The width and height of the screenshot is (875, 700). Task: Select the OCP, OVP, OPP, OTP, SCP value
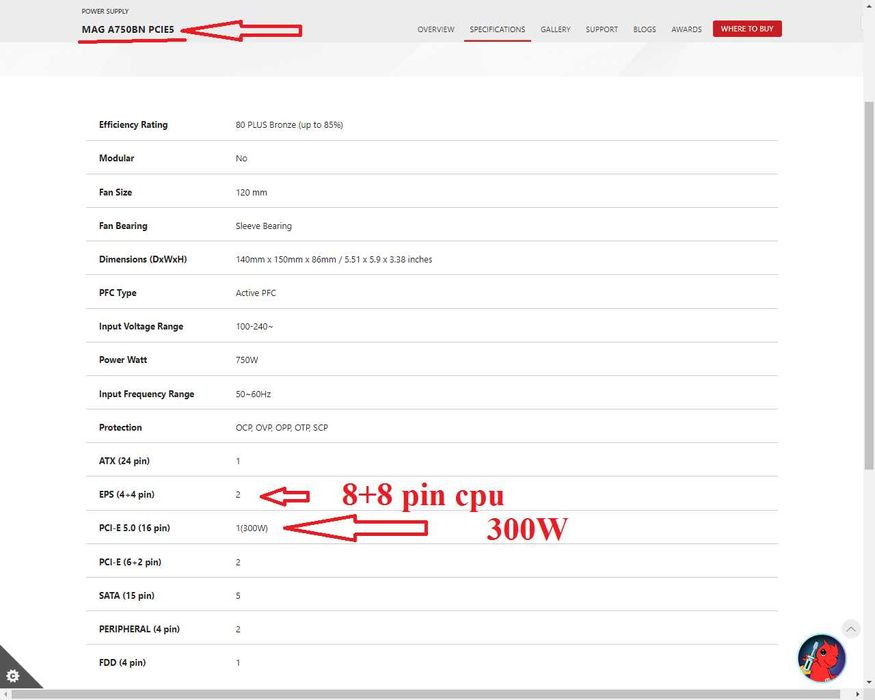coord(282,428)
